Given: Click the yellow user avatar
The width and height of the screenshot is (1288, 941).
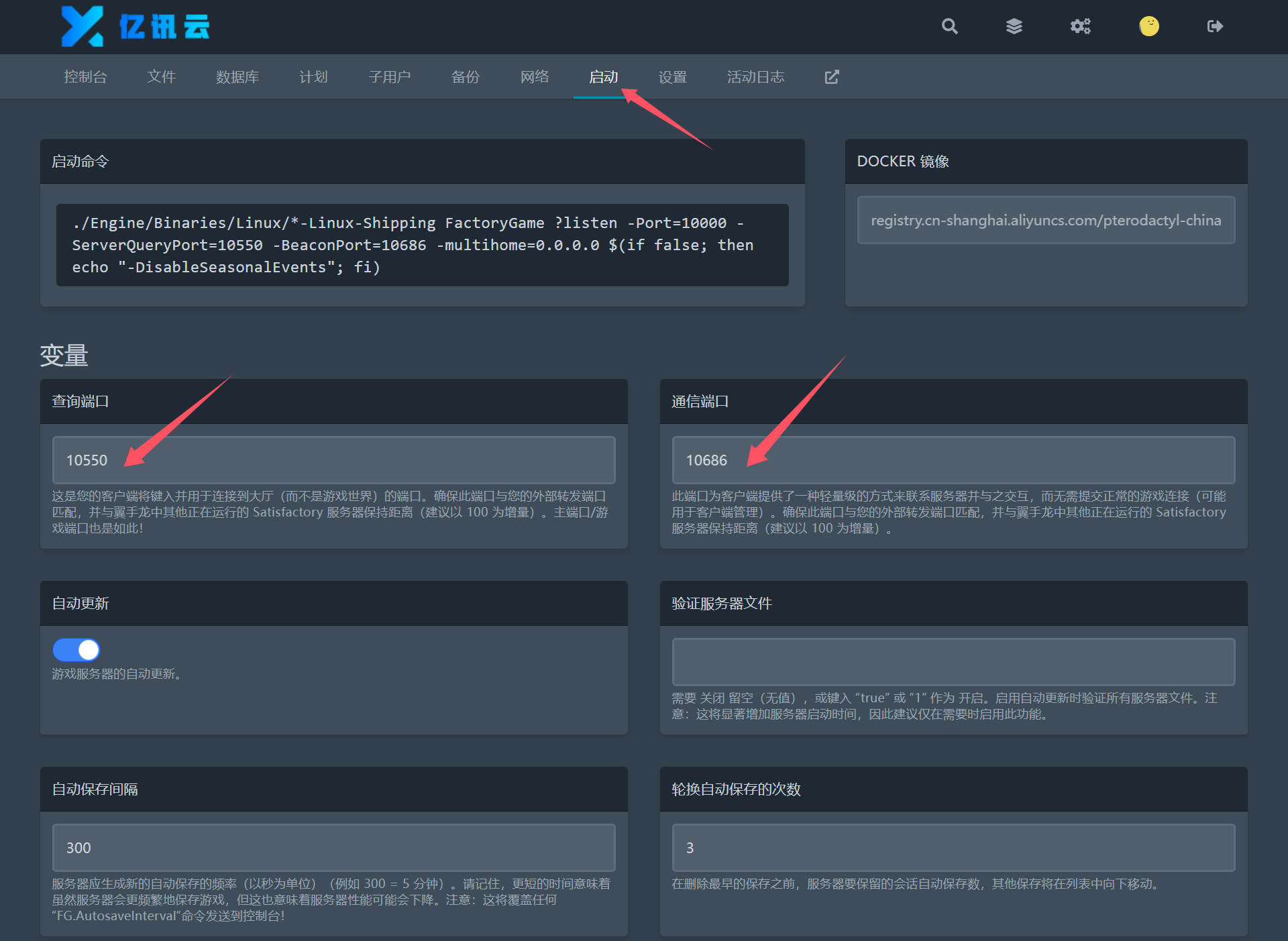Looking at the screenshot, I should pos(1149,26).
